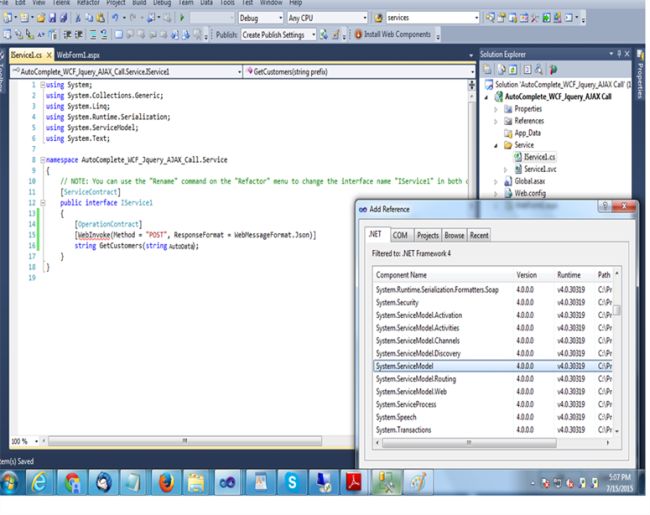Click the Component Name column header

(x=402, y=274)
